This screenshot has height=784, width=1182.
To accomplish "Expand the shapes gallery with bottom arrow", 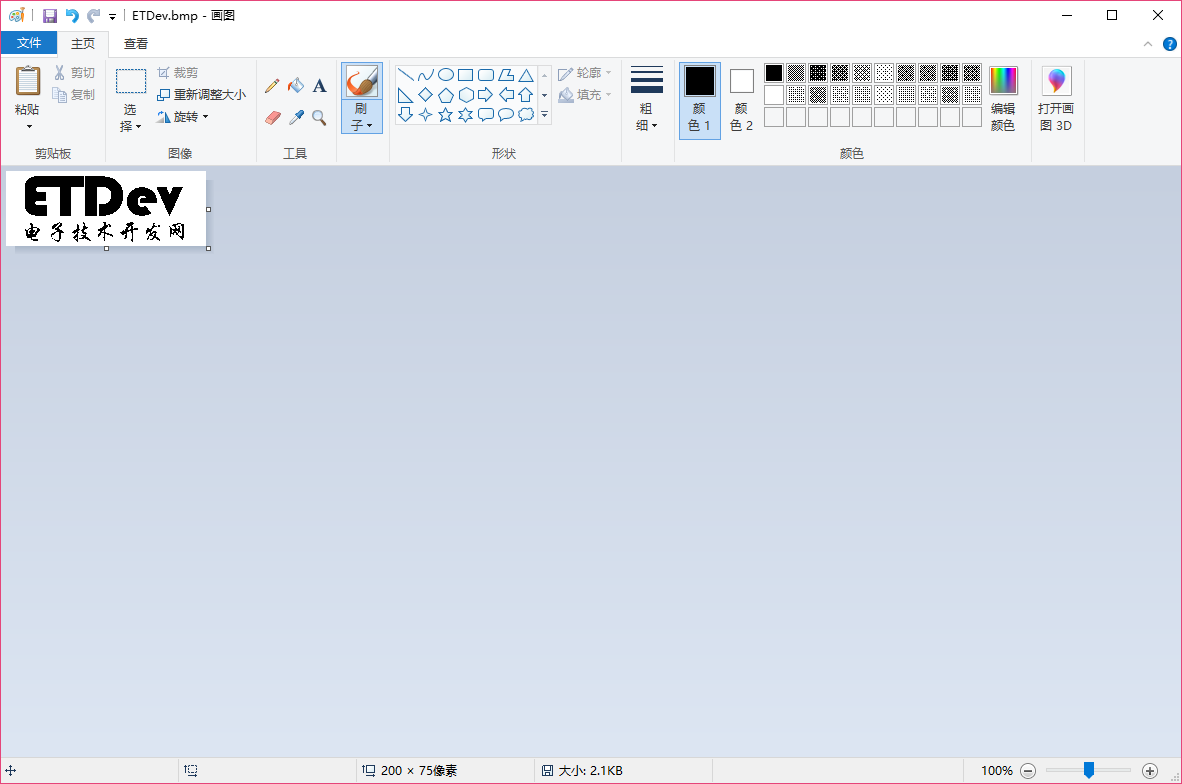I will click(544, 115).
